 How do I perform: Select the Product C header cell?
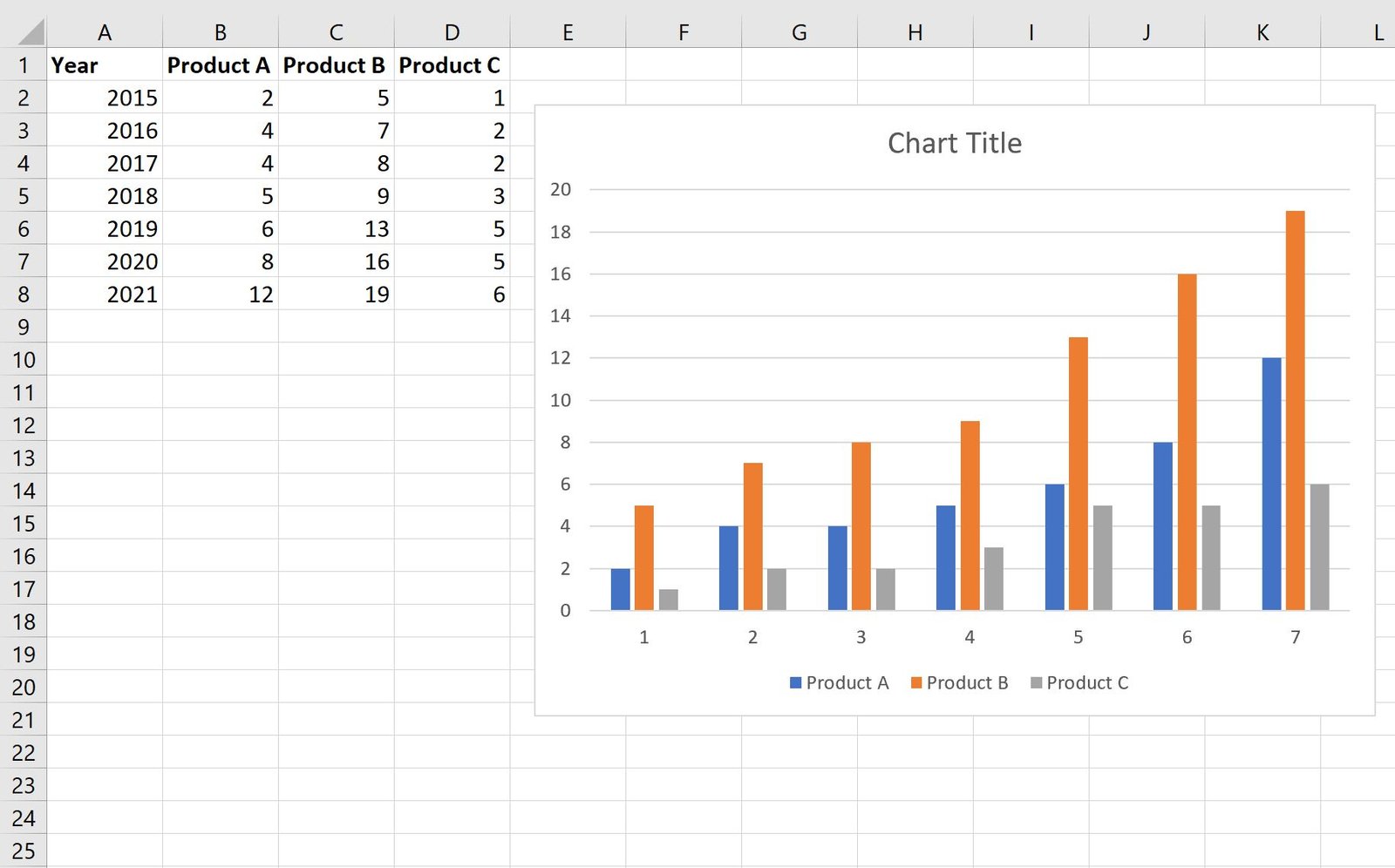tap(452, 65)
